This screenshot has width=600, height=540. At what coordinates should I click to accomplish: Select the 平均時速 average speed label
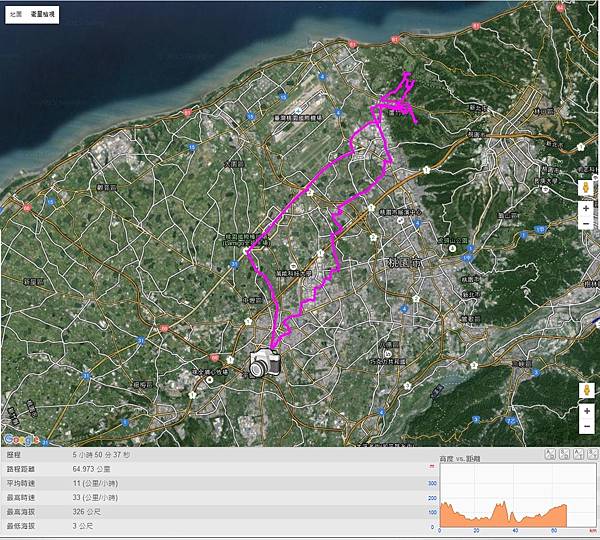[21, 483]
